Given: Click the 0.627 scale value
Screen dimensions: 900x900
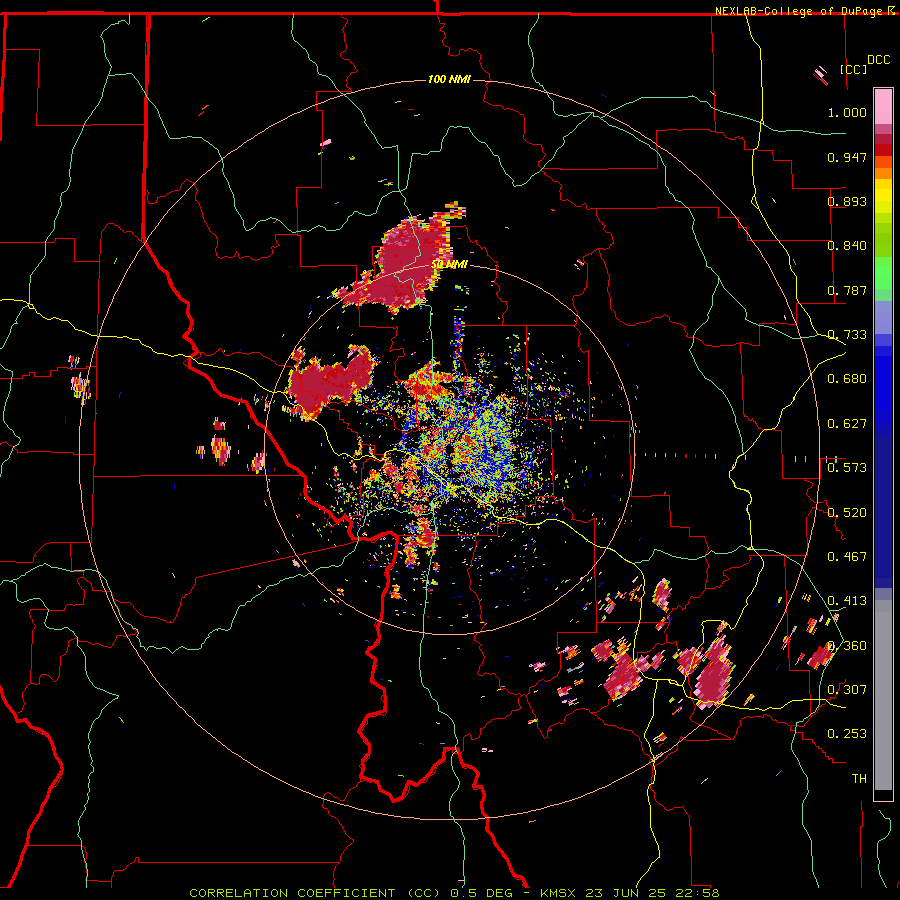Looking at the screenshot, I should [x=847, y=424].
